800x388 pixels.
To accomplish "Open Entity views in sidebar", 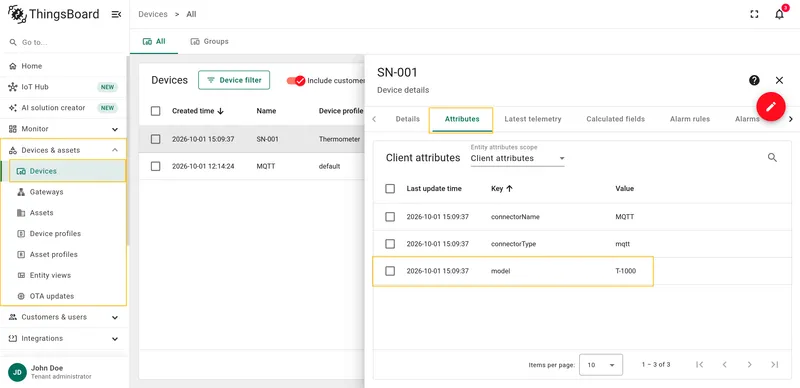I will click(x=63, y=275).
